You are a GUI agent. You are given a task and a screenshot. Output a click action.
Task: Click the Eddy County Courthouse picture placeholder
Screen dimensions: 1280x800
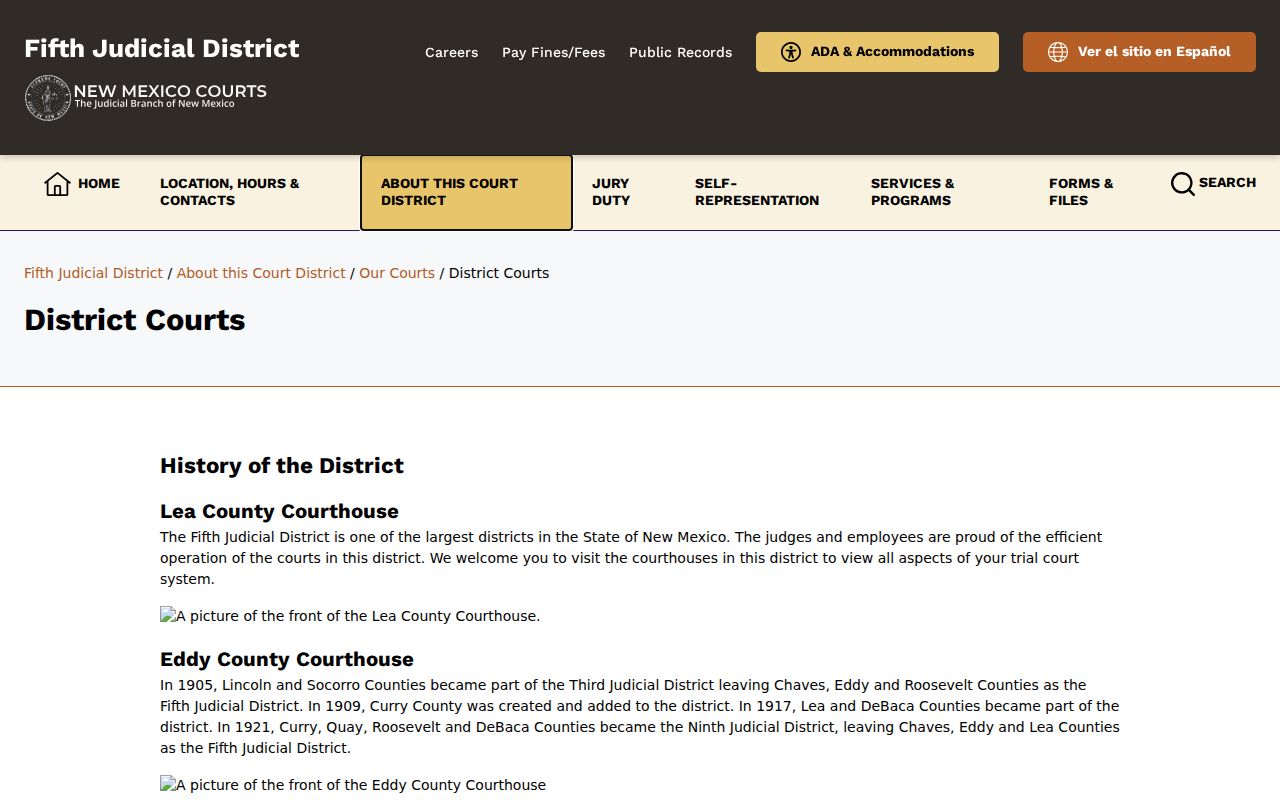[x=353, y=785]
